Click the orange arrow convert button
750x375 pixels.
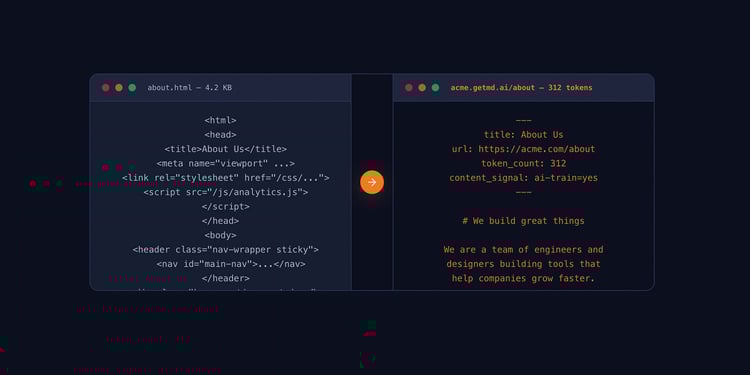pyautogui.click(x=372, y=182)
